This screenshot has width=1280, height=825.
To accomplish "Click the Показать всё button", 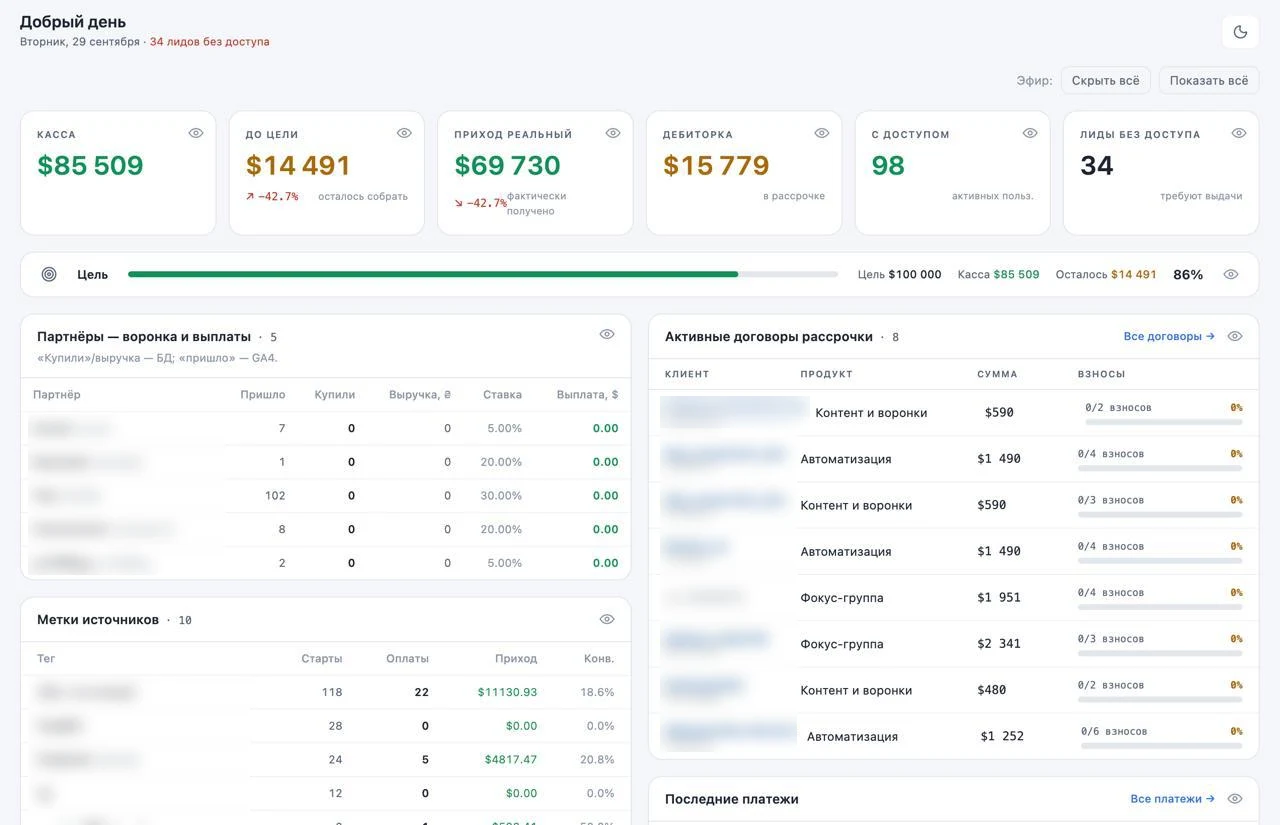I will pos(1209,80).
